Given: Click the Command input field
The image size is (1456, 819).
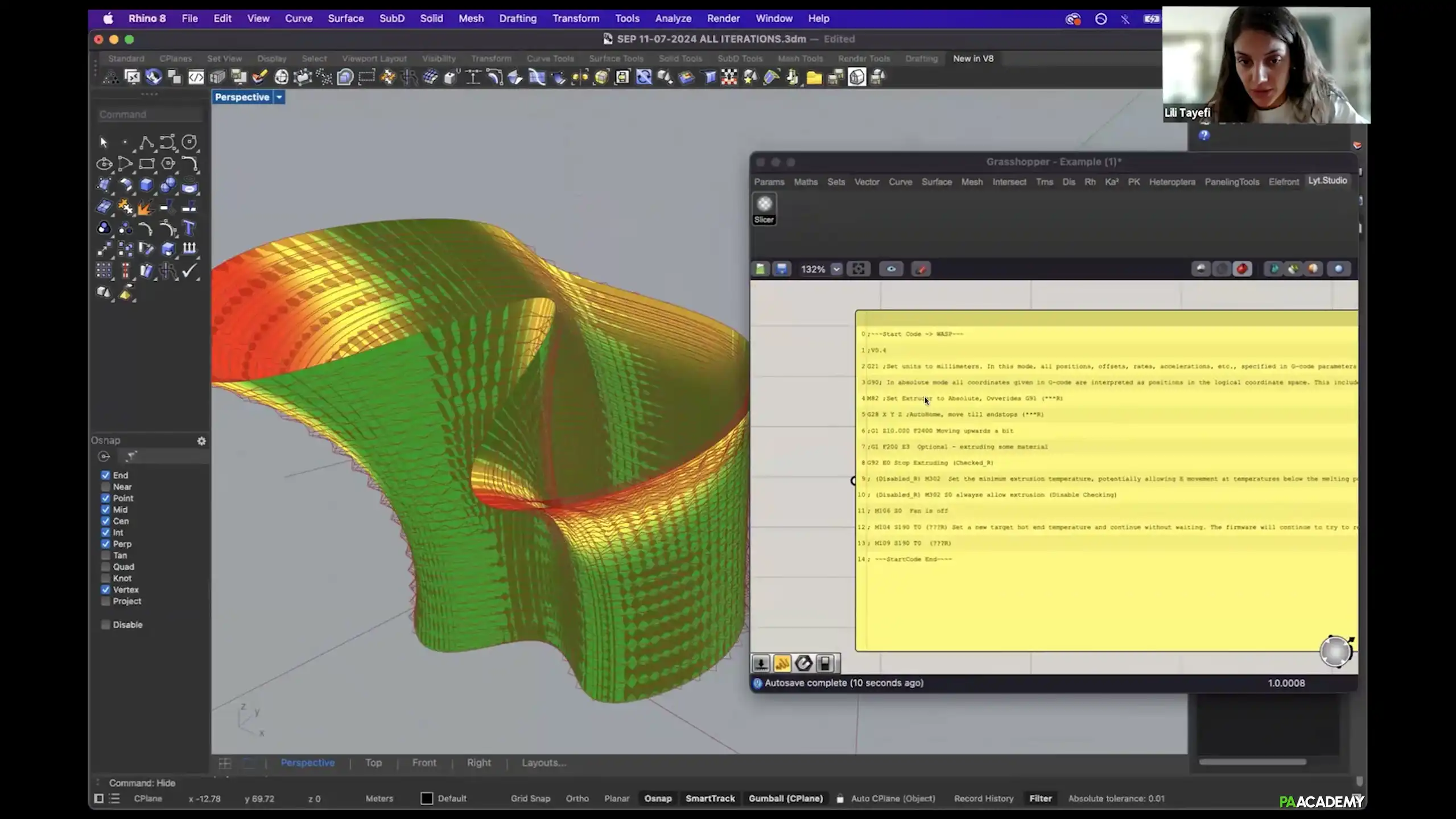Looking at the screenshot, I should pyautogui.click(x=150, y=114).
